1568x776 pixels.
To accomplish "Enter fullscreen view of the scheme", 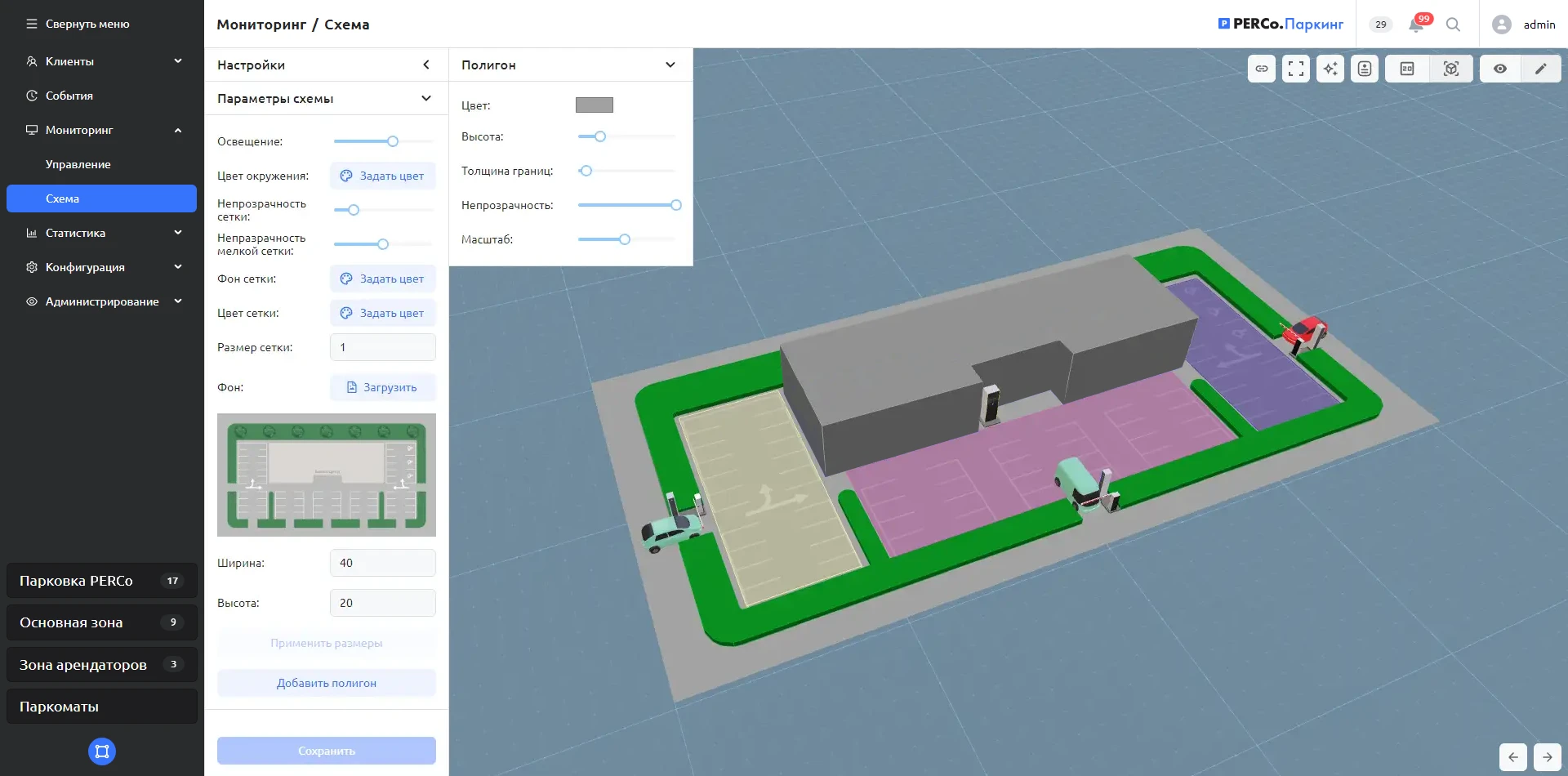I will [1296, 69].
